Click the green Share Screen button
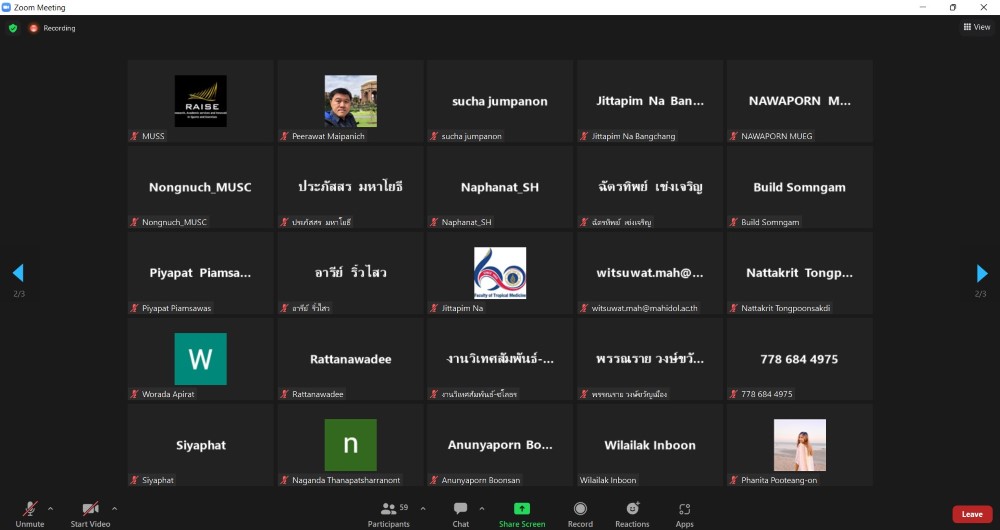This screenshot has height=530, width=1000. point(522,513)
